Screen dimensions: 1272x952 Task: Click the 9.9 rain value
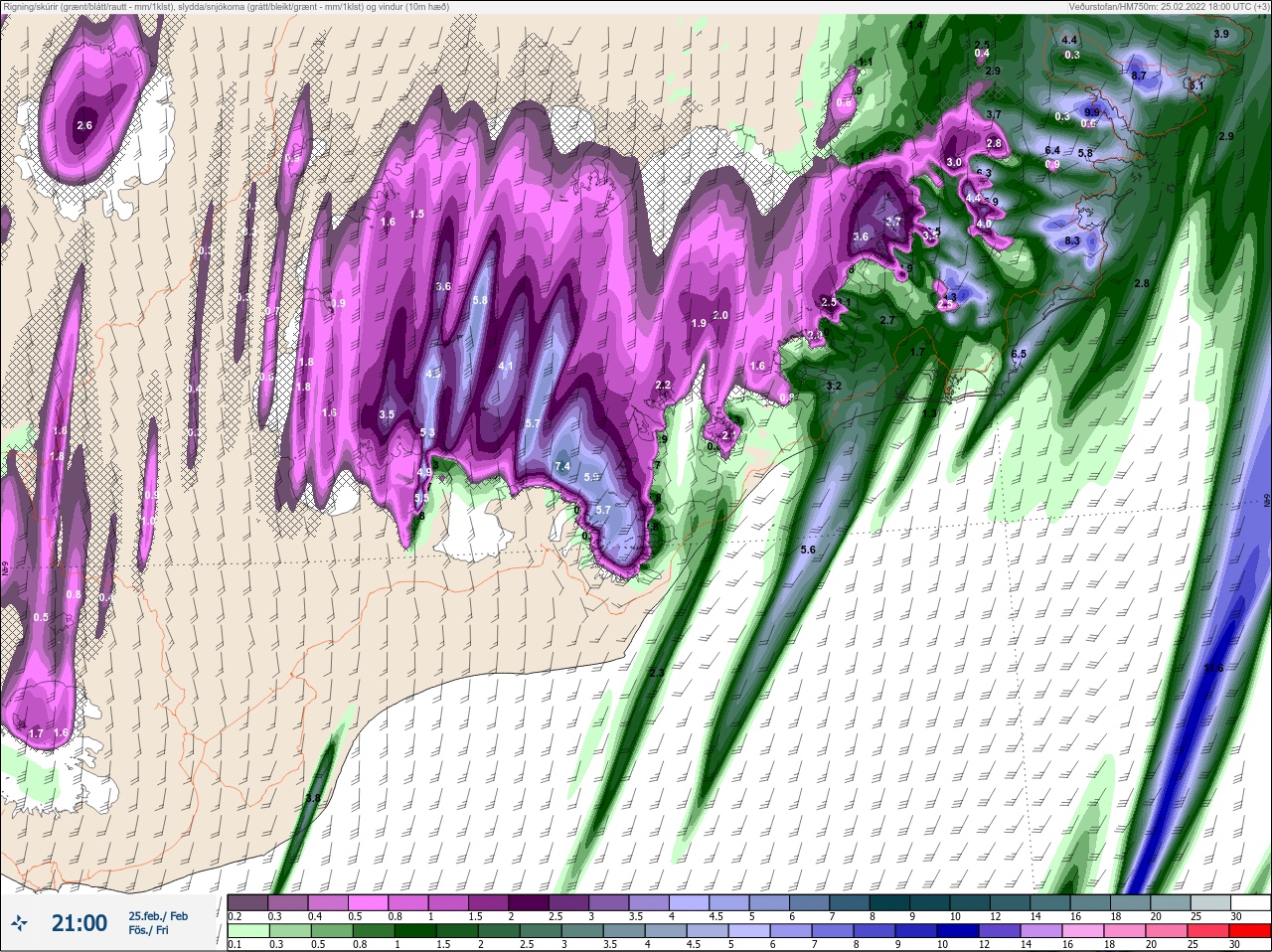(x=1092, y=112)
